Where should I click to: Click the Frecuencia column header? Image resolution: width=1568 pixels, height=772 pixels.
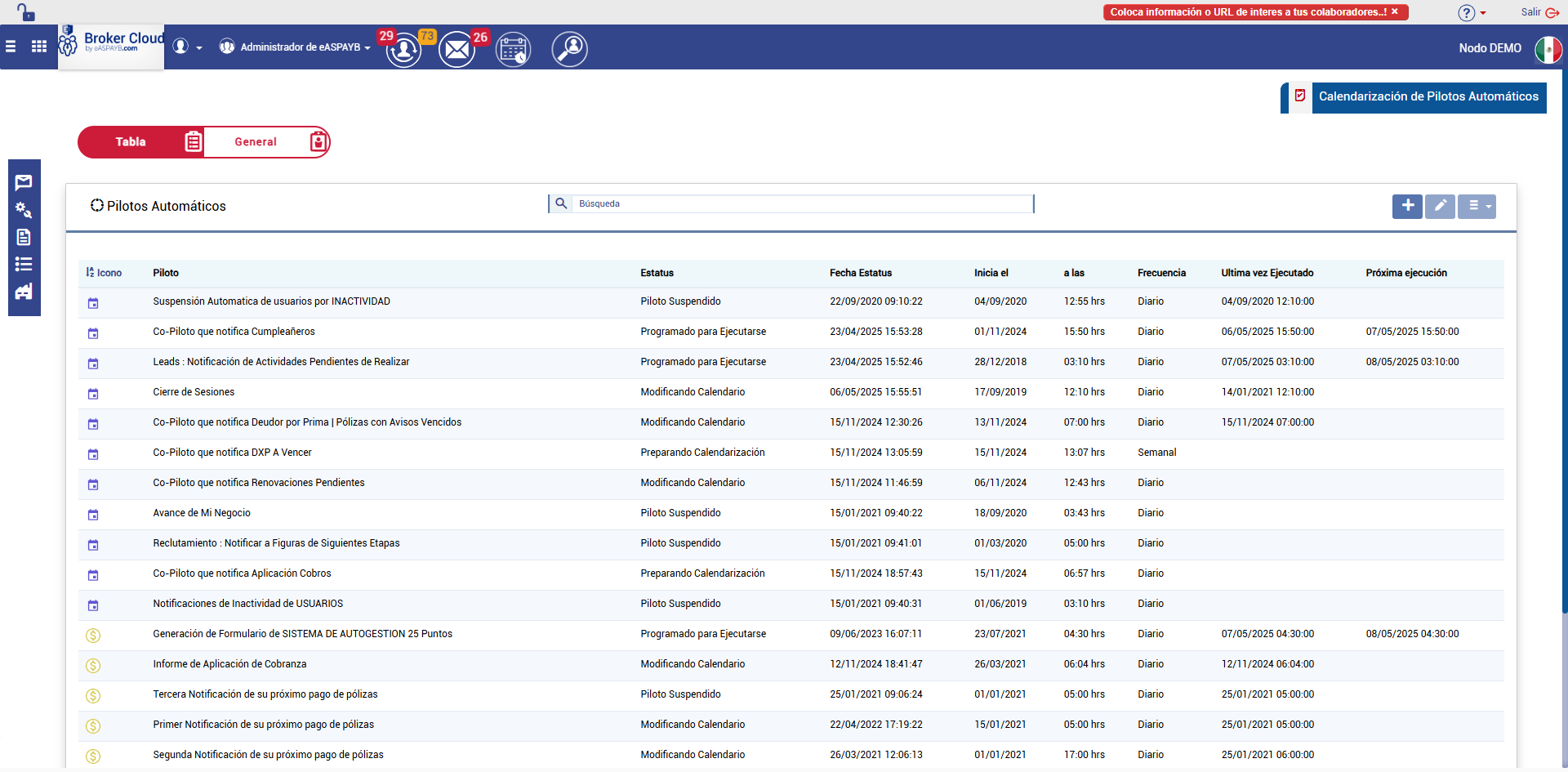pos(1161,273)
